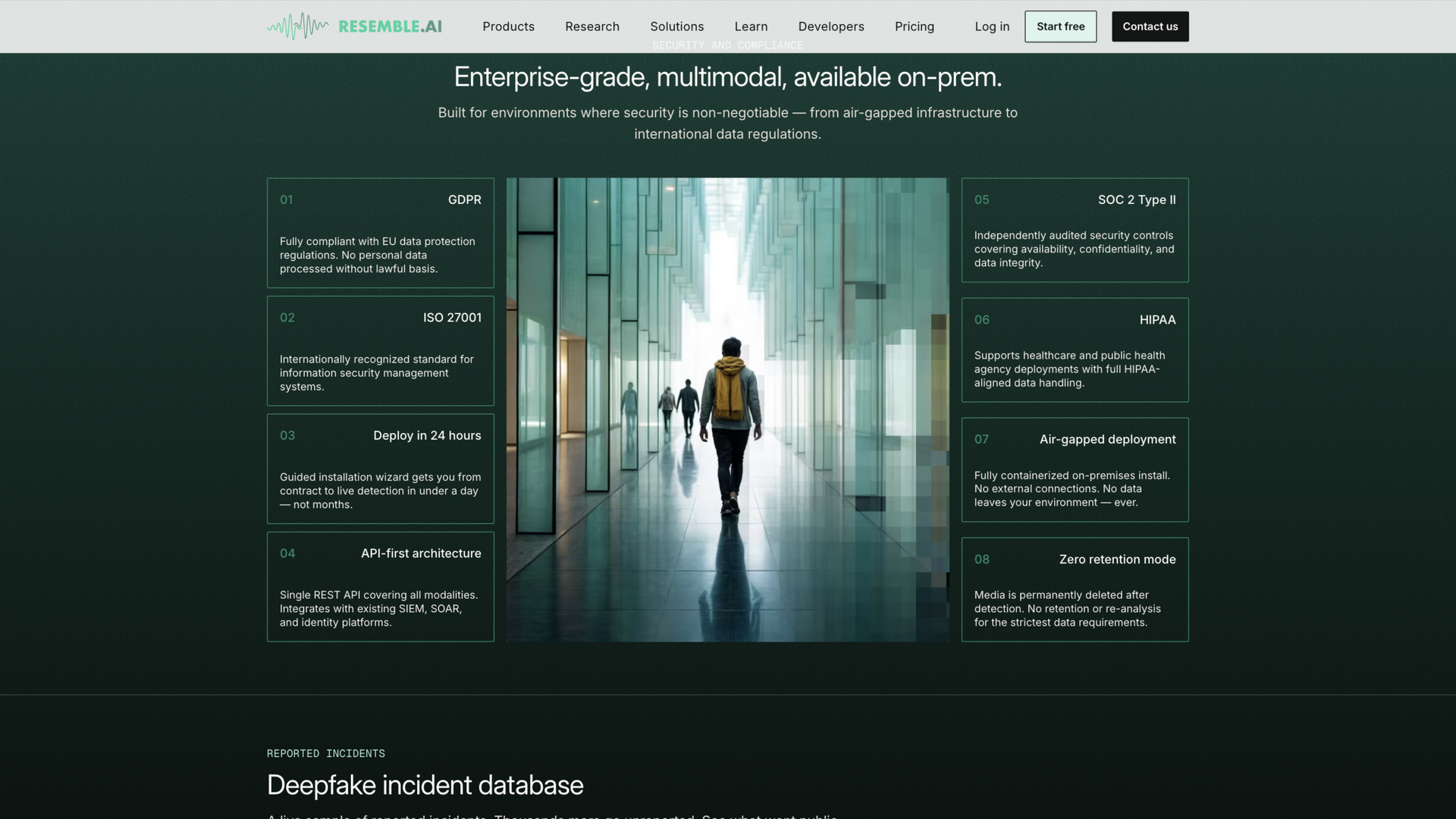The height and width of the screenshot is (819, 1456).
Task: Select the GDPR compliance card
Action: pyautogui.click(x=380, y=233)
